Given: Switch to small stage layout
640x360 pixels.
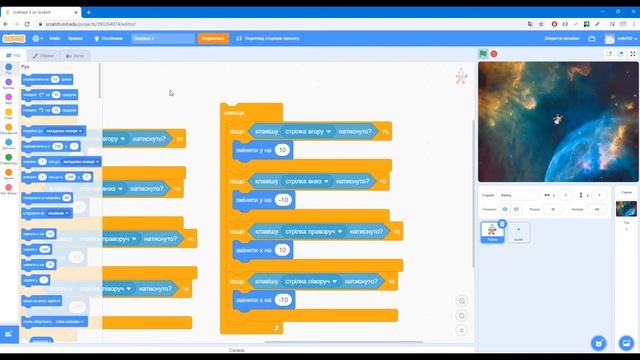Looking at the screenshot, I should (x=609, y=54).
